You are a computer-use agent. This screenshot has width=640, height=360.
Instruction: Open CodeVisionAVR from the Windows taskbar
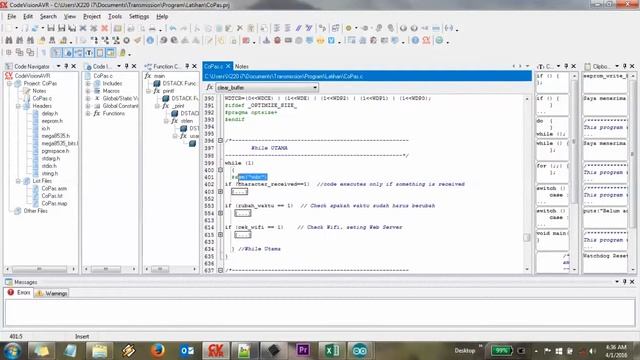(216, 351)
